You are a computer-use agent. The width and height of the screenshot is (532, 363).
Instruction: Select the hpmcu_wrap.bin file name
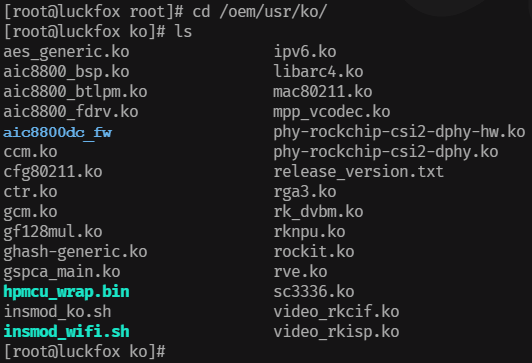point(66,292)
